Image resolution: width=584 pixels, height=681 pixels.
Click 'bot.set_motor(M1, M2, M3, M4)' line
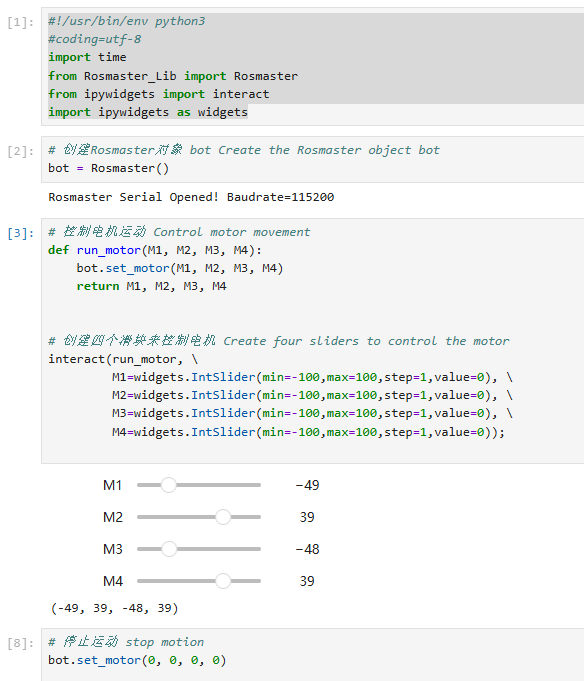click(180, 268)
